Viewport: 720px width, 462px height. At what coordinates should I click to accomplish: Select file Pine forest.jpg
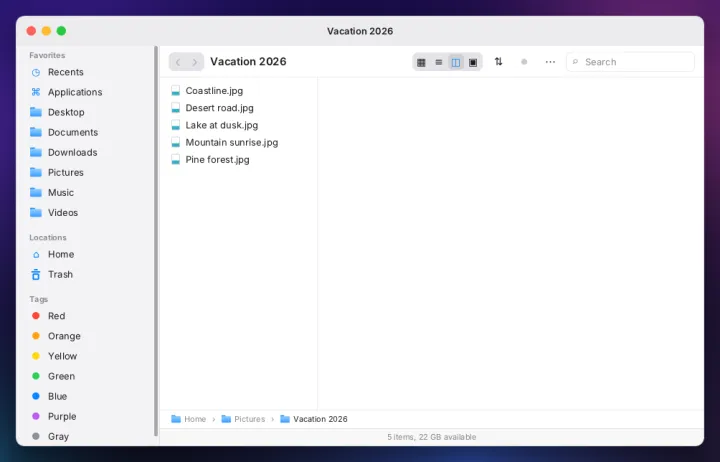[238, 160]
